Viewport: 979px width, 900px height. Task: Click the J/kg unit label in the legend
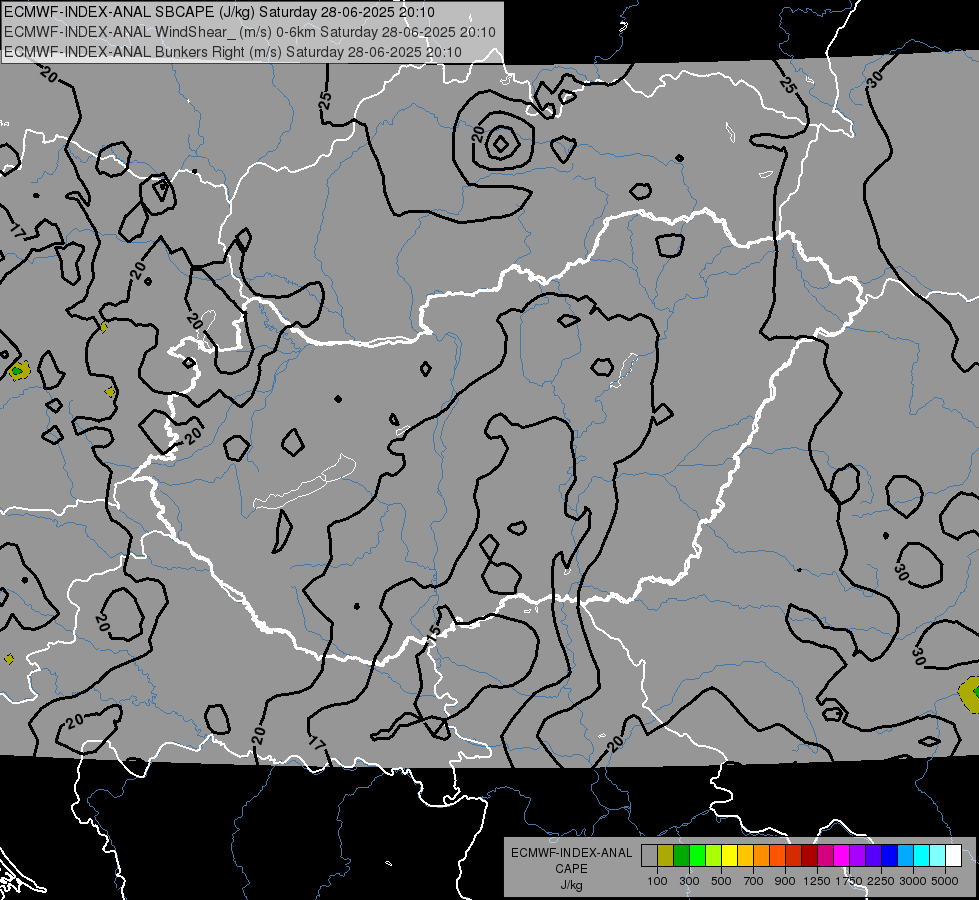point(571,885)
